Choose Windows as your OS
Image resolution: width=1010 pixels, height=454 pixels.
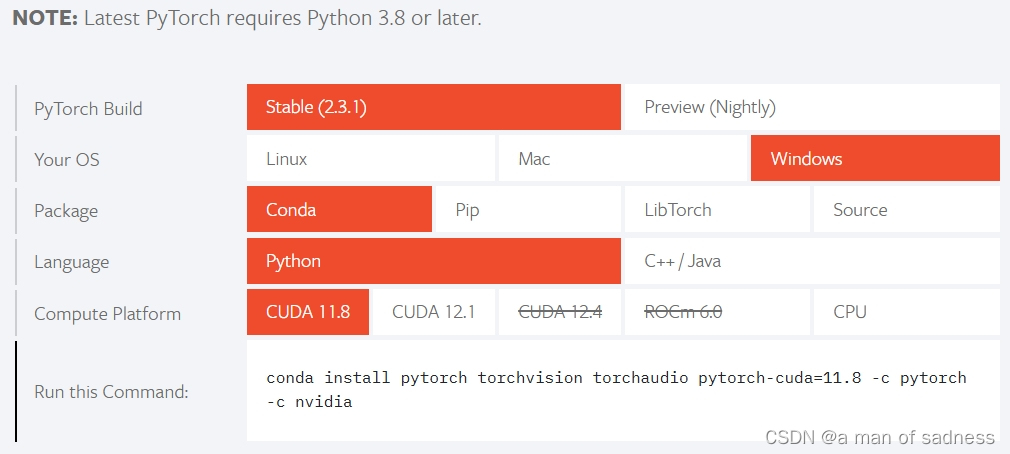pyautogui.click(x=875, y=158)
